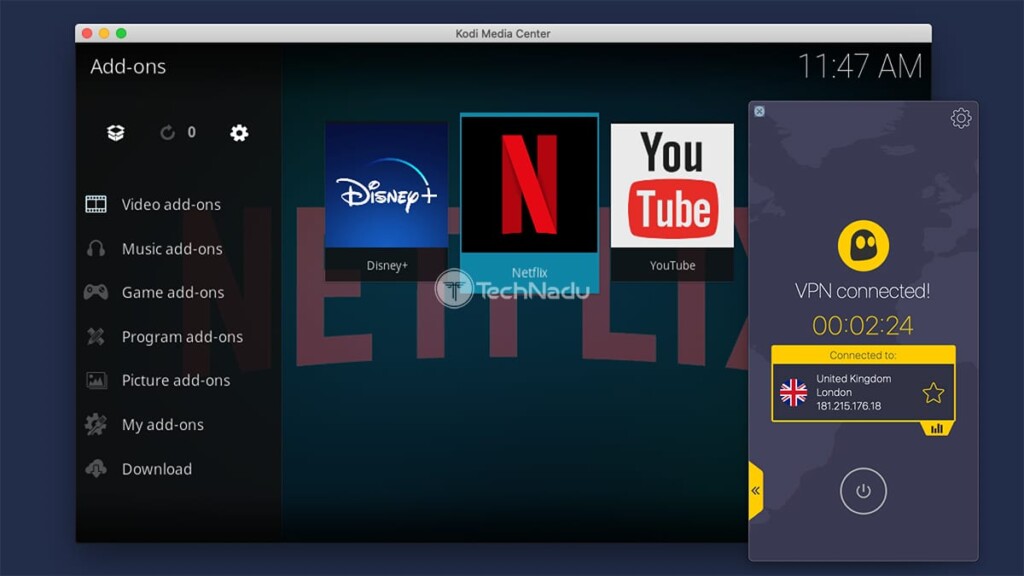The width and height of the screenshot is (1024, 576).
Task: Disconnect VPN with the power button
Action: coord(863,490)
